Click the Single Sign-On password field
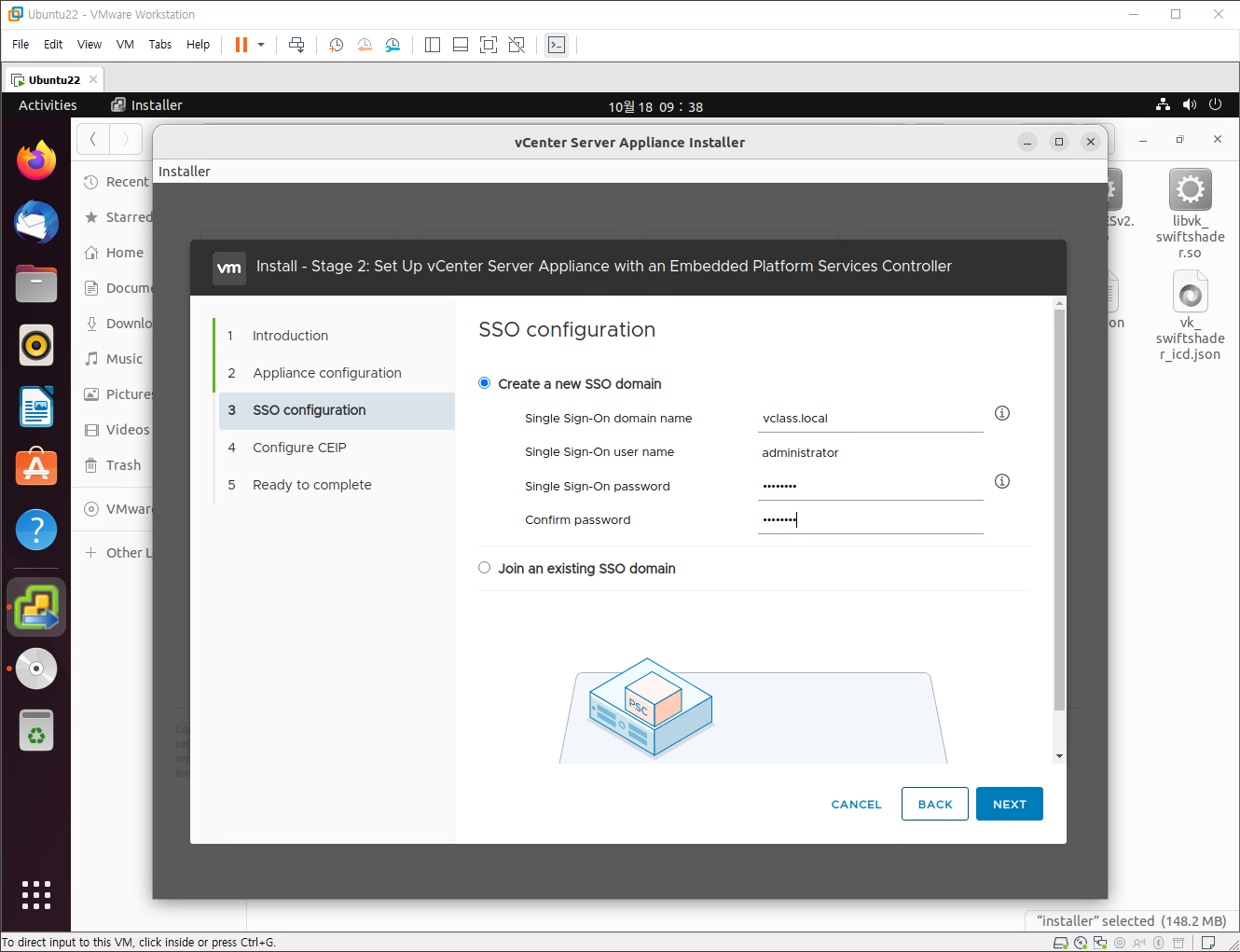The image size is (1240, 952). point(871,486)
